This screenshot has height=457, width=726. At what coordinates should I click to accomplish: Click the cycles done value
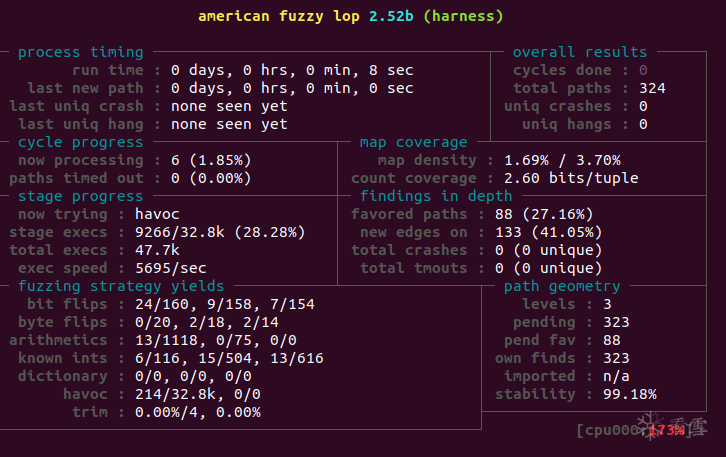[x=643, y=70]
